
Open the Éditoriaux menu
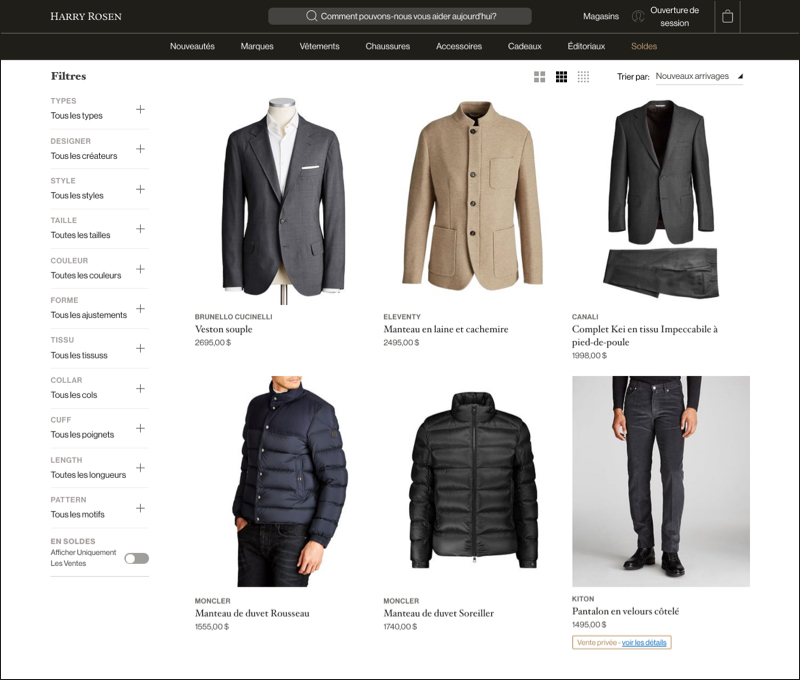(x=586, y=46)
